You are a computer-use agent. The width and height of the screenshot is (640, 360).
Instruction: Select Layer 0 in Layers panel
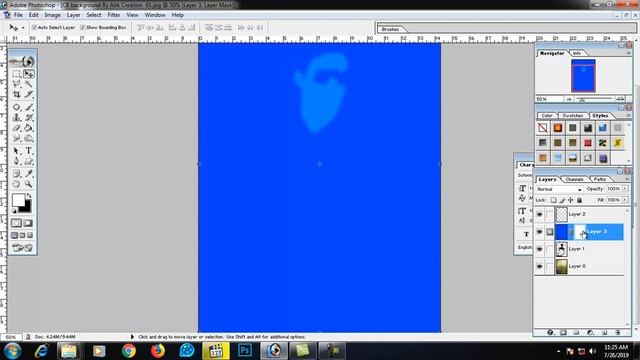point(589,267)
